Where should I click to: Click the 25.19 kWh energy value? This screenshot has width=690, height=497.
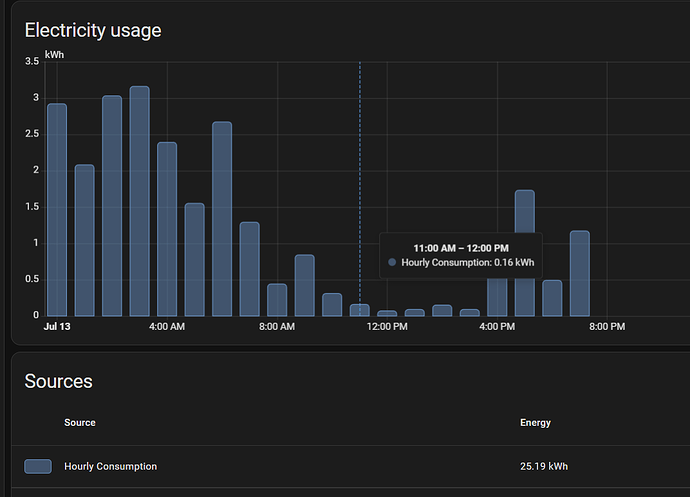[x=544, y=466]
